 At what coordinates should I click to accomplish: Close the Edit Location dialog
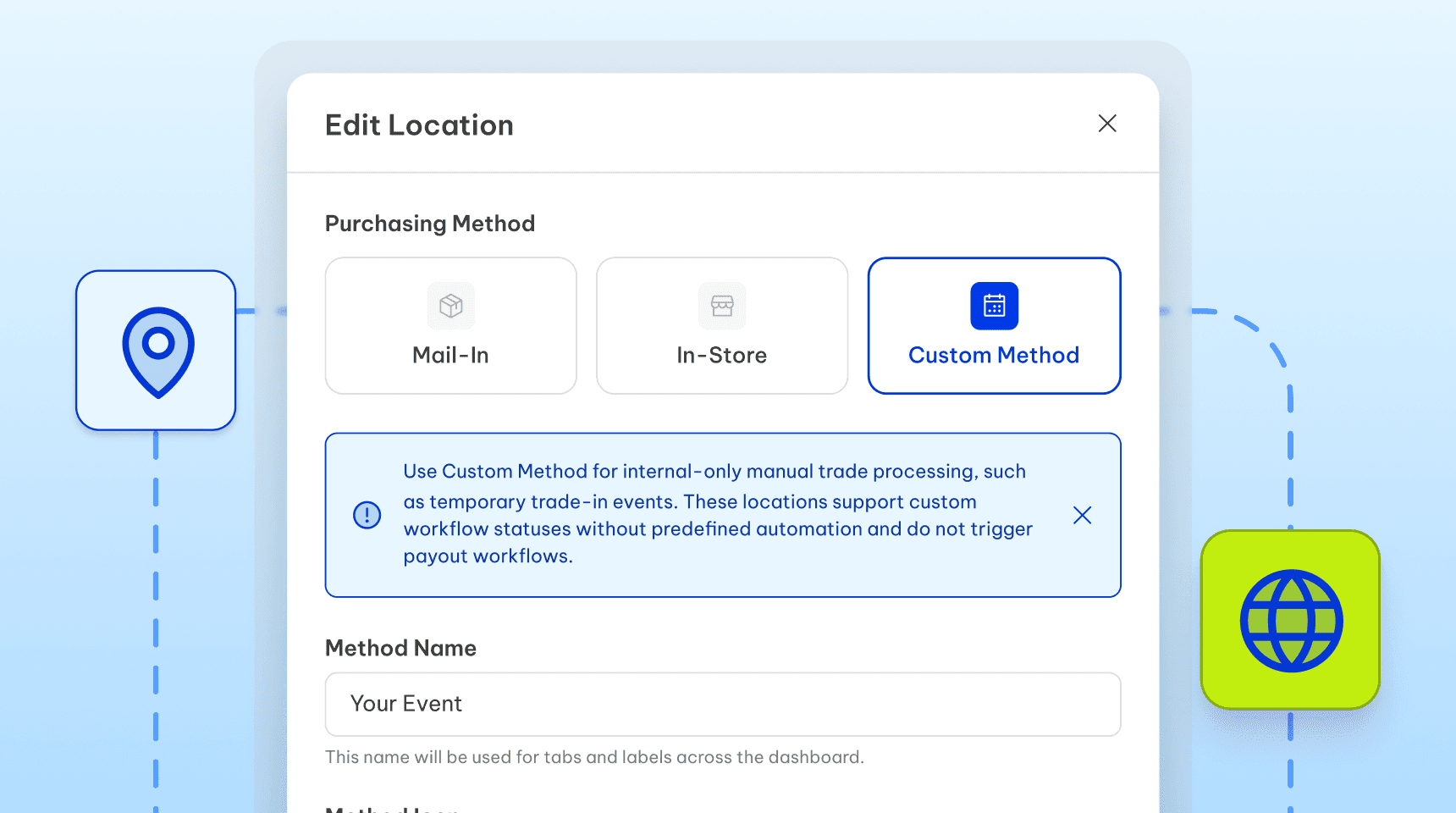click(x=1107, y=124)
